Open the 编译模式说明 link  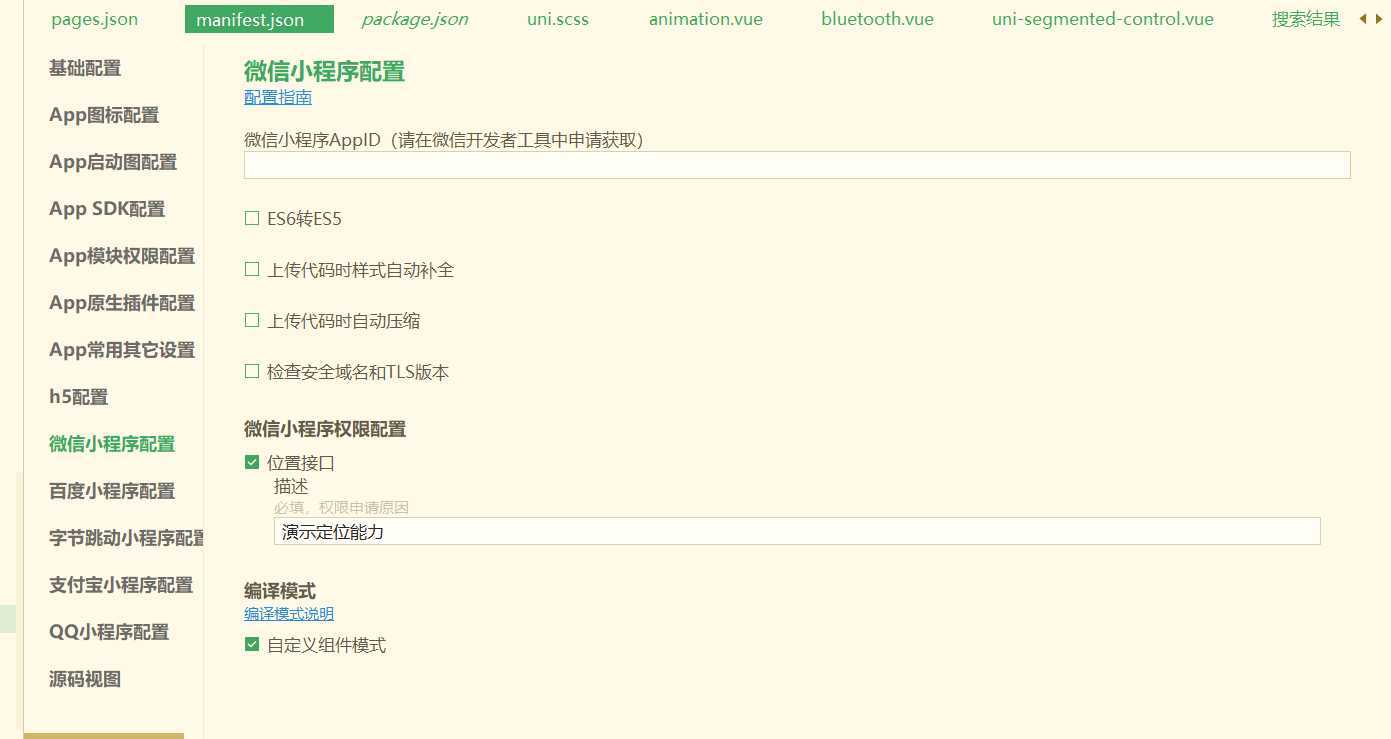(289, 614)
